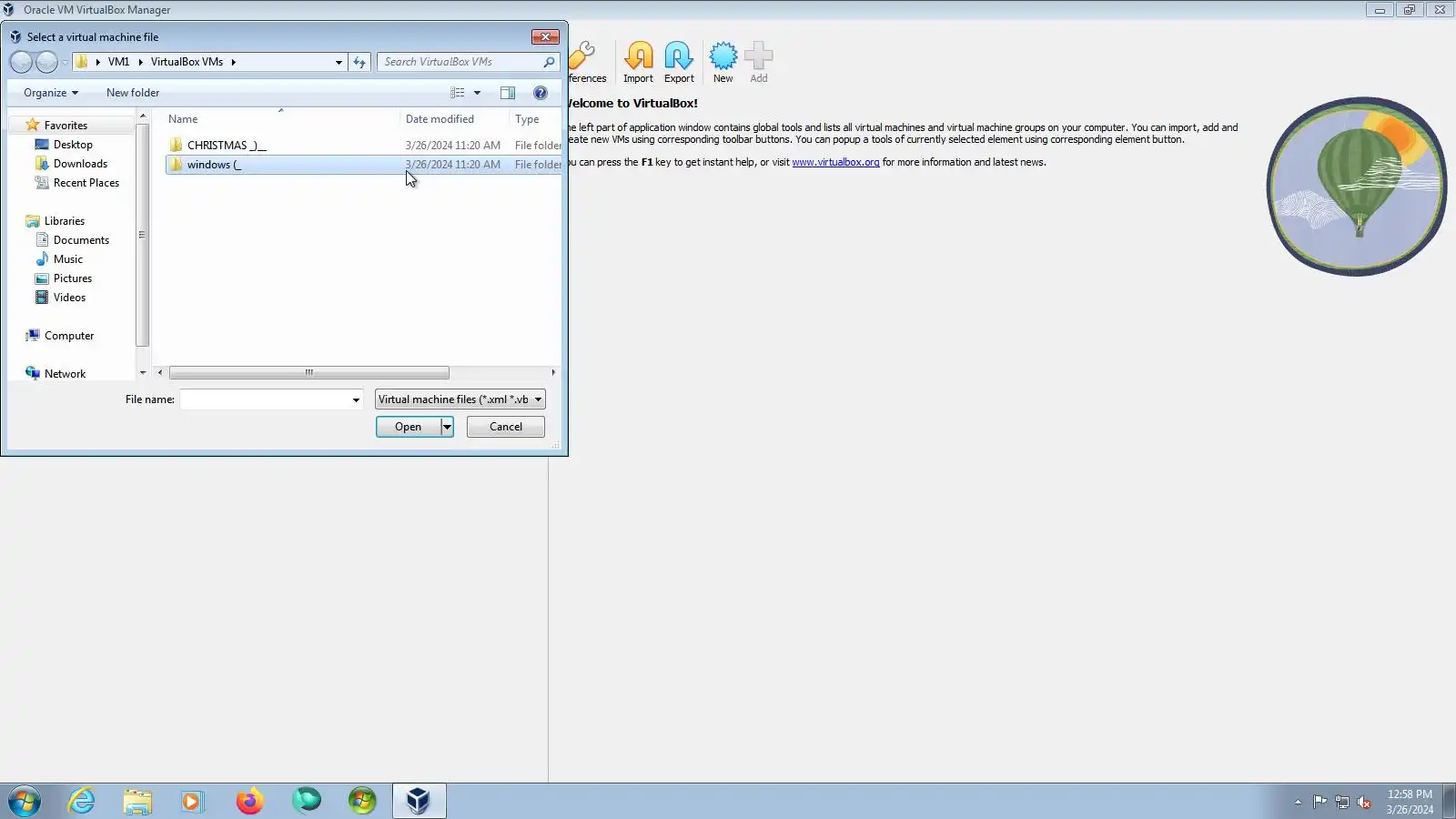Expand the File name dropdown
The height and width of the screenshot is (819, 1456).
(356, 399)
